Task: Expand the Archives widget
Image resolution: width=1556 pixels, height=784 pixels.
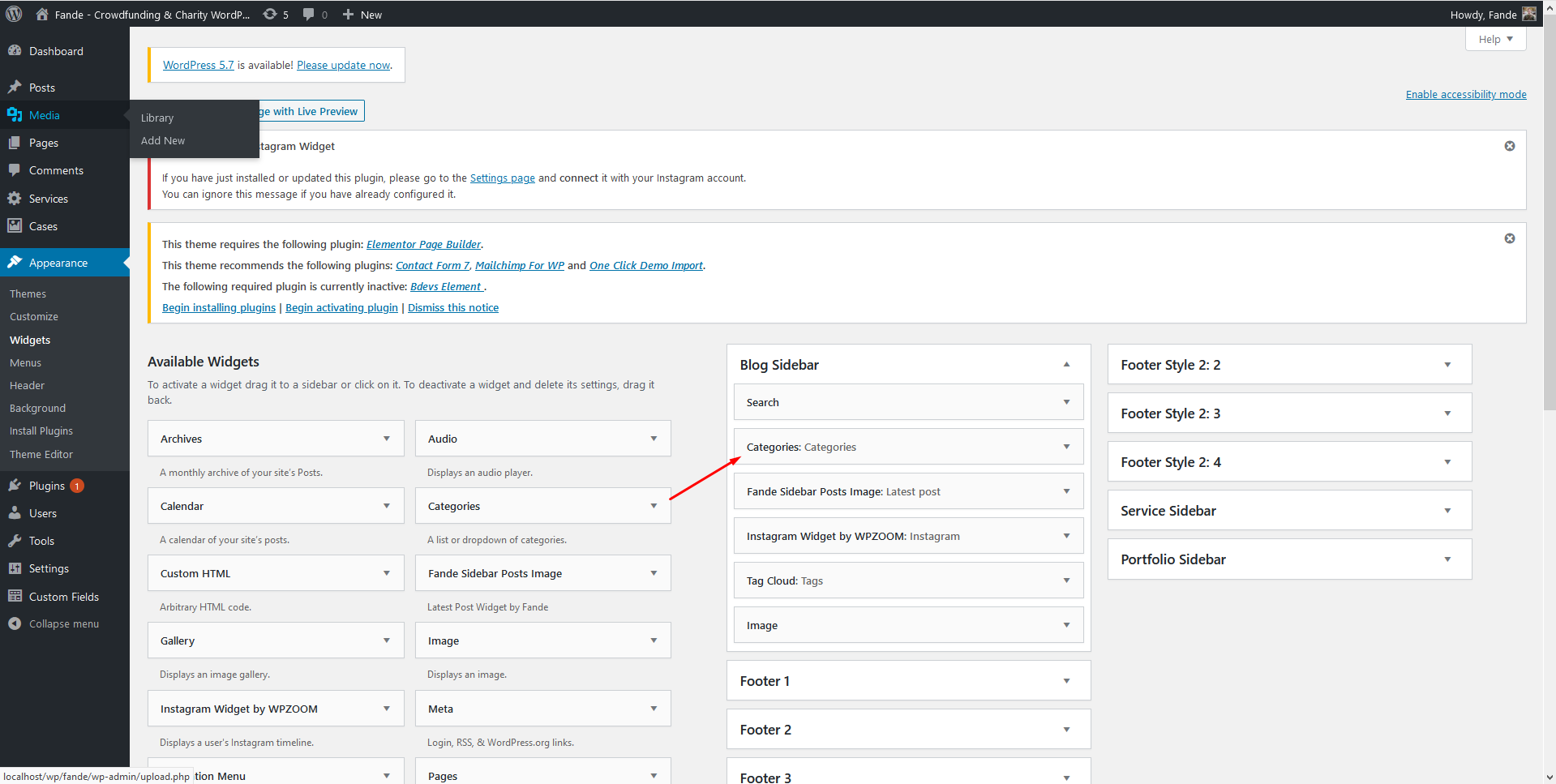Action: click(x=387, y=439)
